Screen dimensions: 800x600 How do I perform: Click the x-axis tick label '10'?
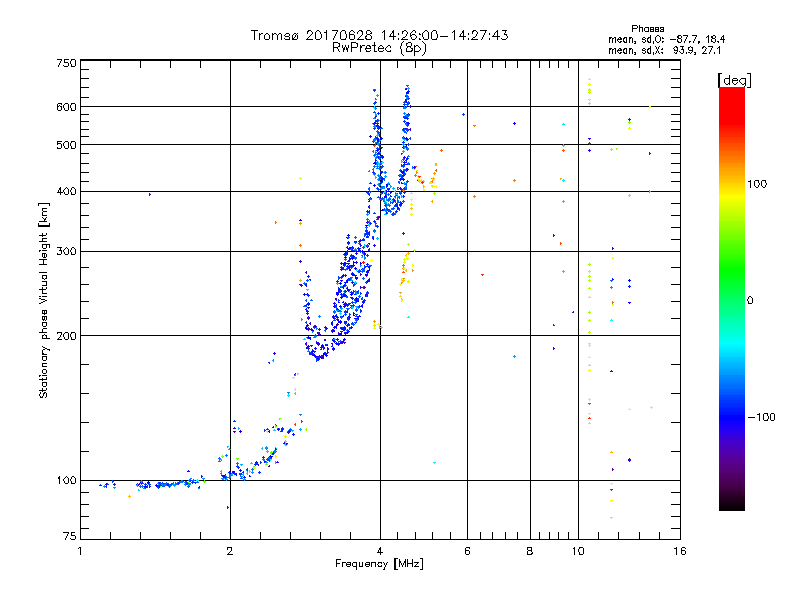coord(578,551)
